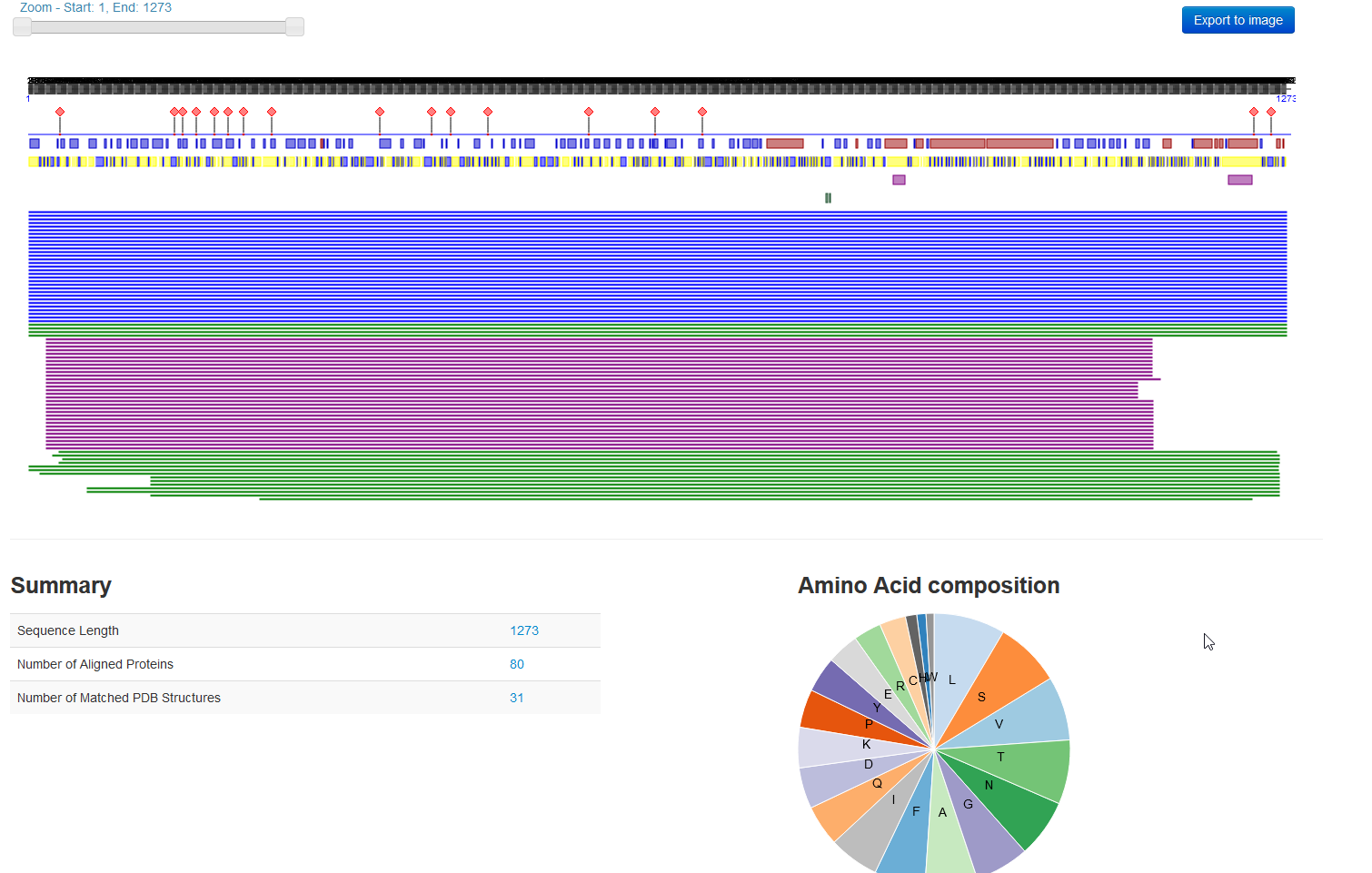Open the sequence length value 1273
This screenshot has height=873, width=1372.
tap(523, 630)
